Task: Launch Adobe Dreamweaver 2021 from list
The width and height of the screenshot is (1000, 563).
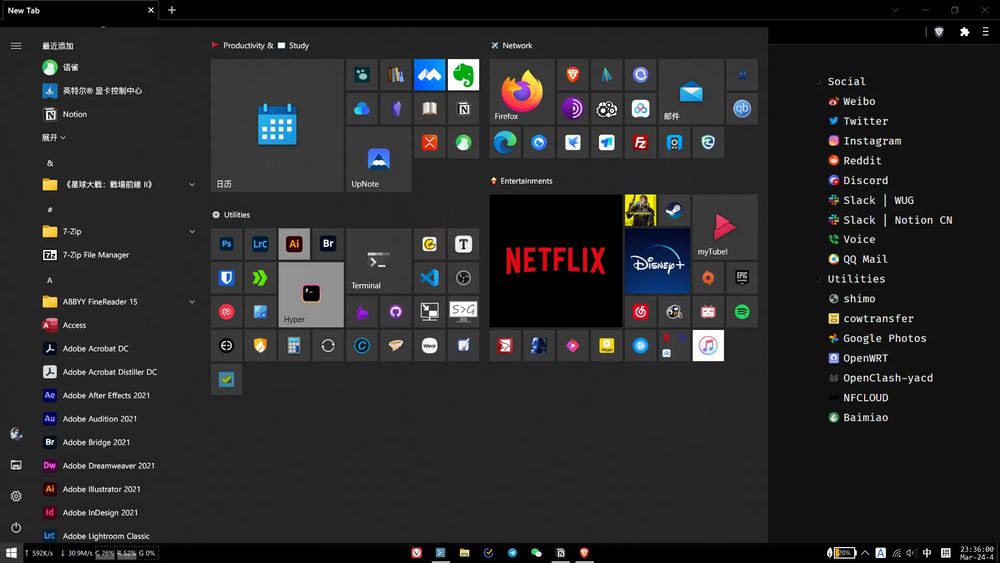Action: pyautogui.click(x=119, y=465)
